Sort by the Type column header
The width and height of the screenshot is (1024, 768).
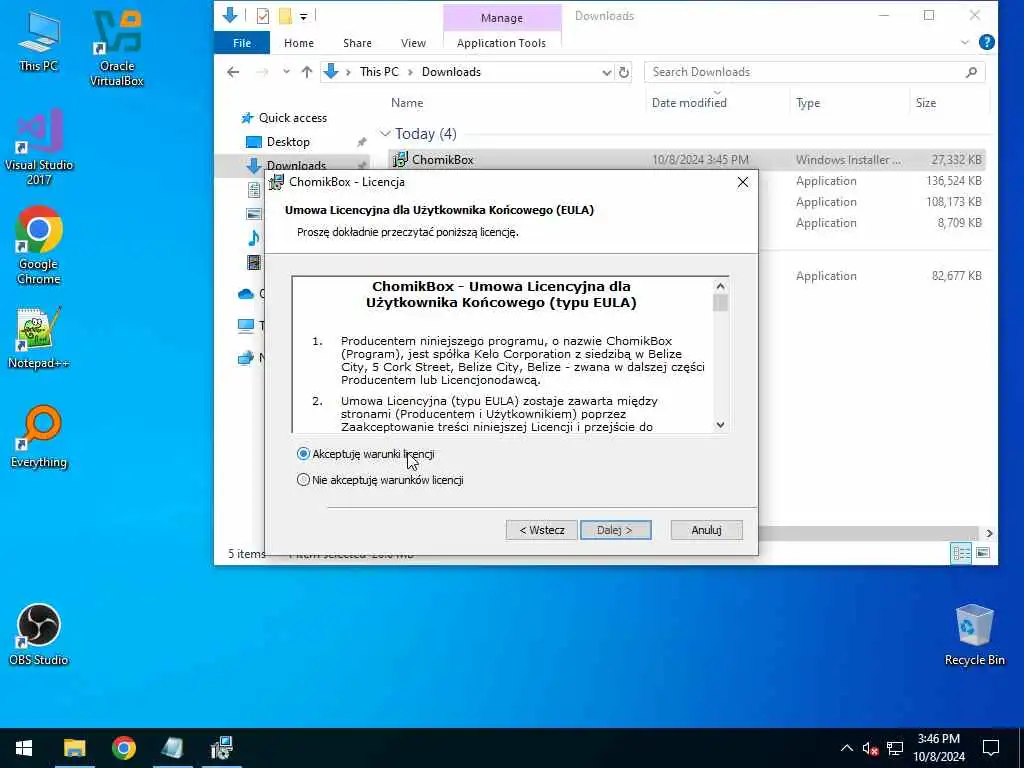[x=808, y=103]
